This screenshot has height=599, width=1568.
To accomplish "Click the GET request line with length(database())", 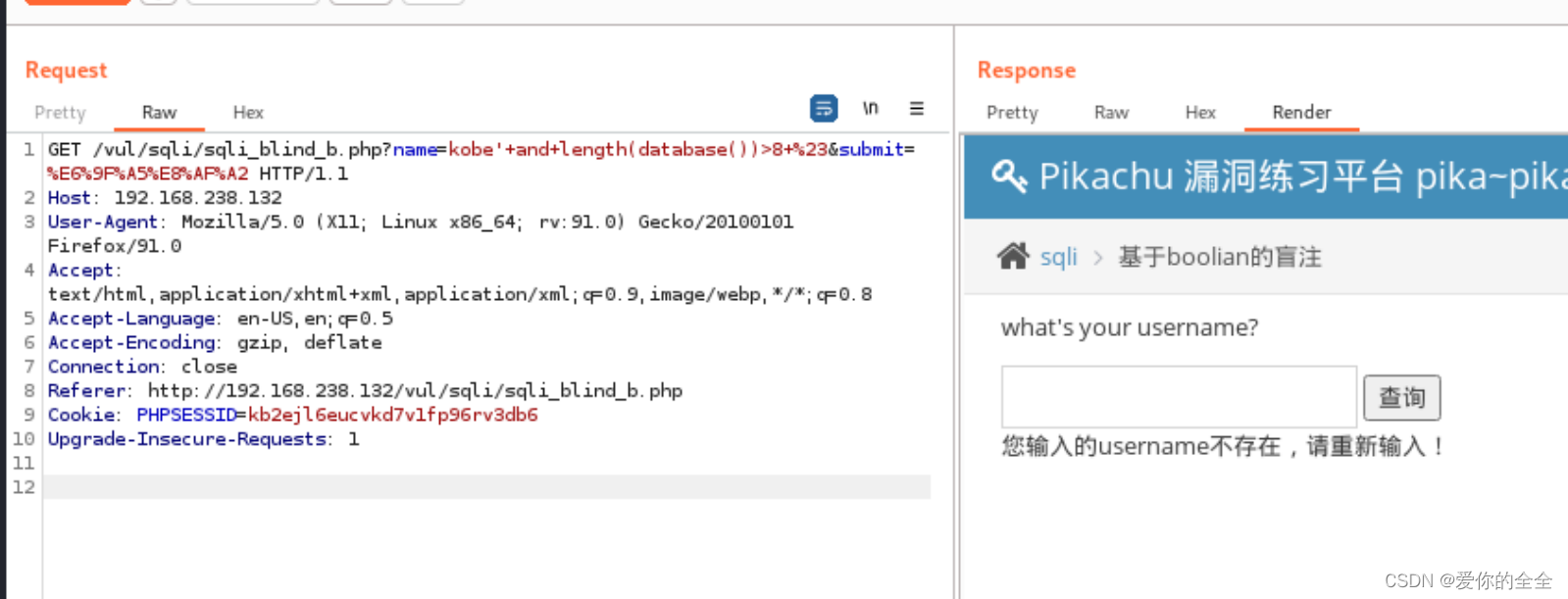I will point(481,149).
